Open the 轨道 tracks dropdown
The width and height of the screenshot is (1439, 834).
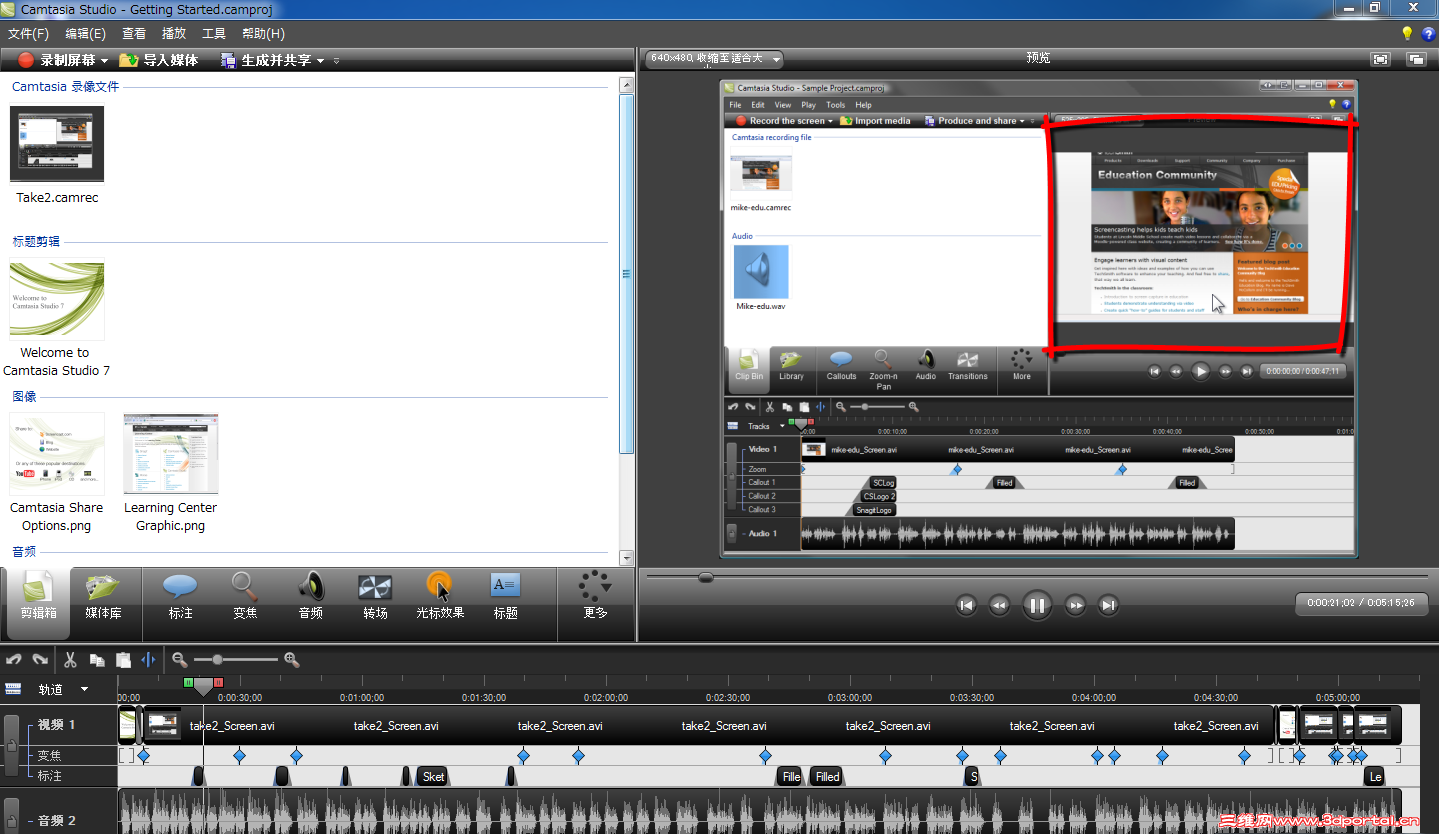(x=84, y=689)
